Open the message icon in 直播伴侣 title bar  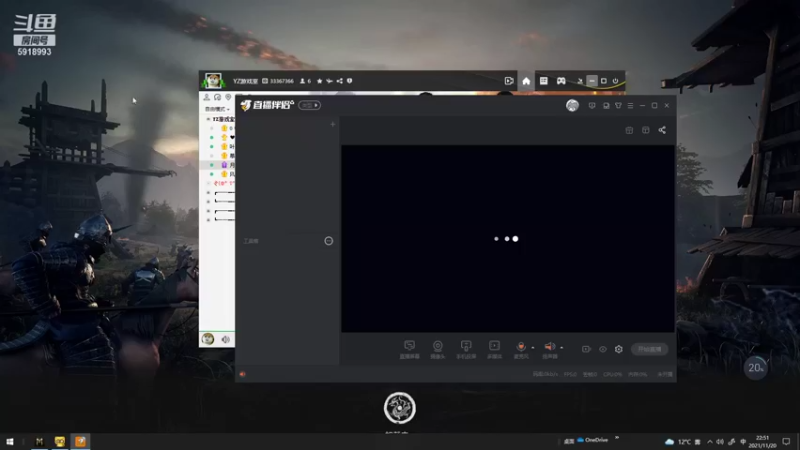click(x=592, y=106)
